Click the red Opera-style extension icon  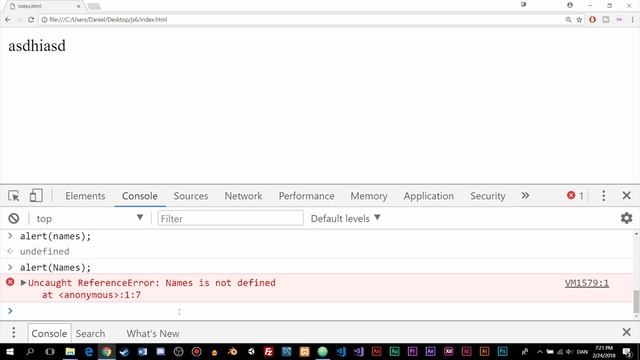tap(592, 20)
